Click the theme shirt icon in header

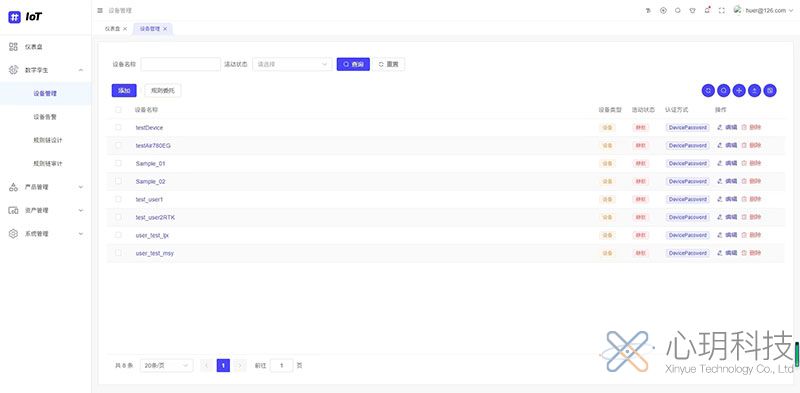pos(692,10)
